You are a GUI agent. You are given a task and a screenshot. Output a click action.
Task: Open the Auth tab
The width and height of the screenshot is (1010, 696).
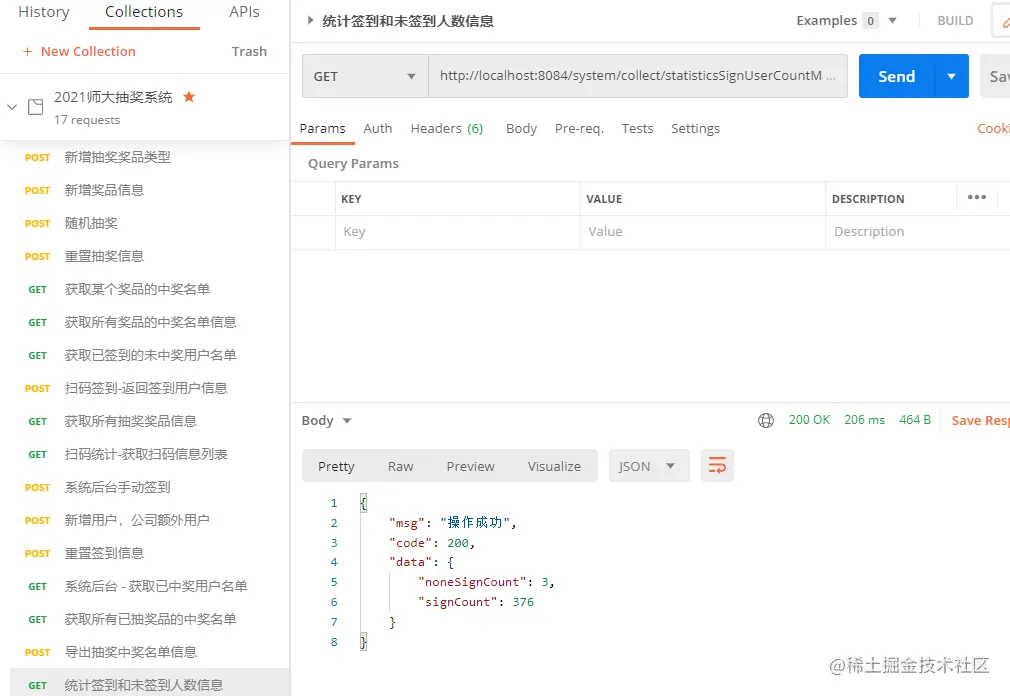377,128
